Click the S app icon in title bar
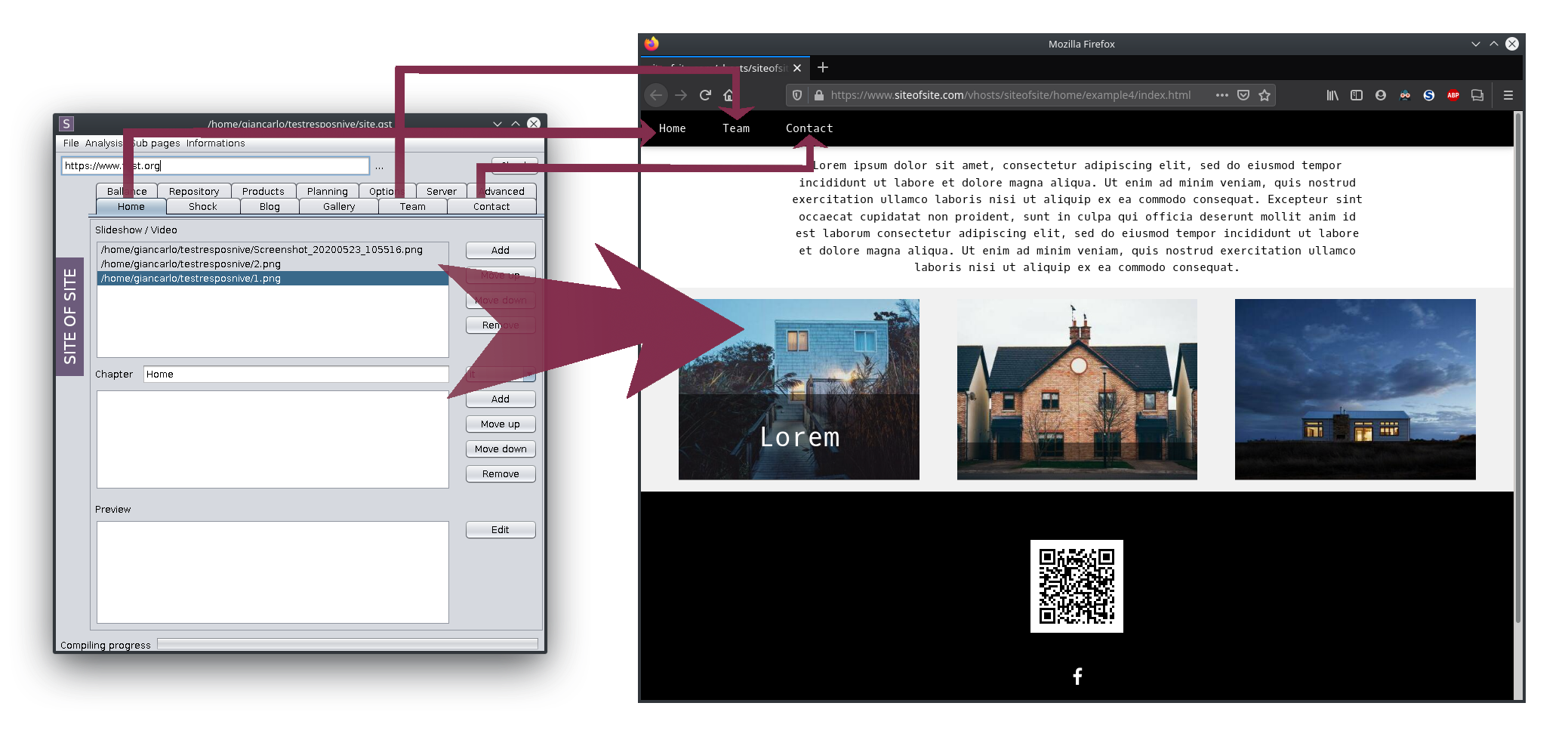Viewport: 1568px width, 743px height. [66, 124]
